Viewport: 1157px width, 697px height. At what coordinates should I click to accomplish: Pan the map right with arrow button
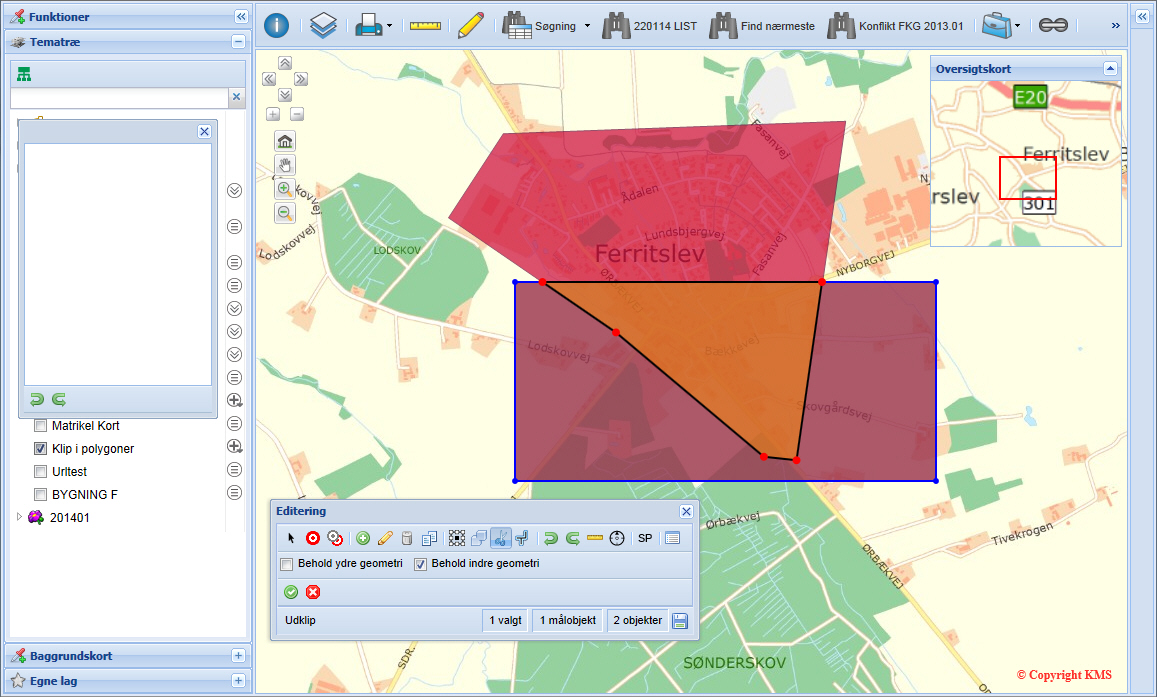click(301, 79)
